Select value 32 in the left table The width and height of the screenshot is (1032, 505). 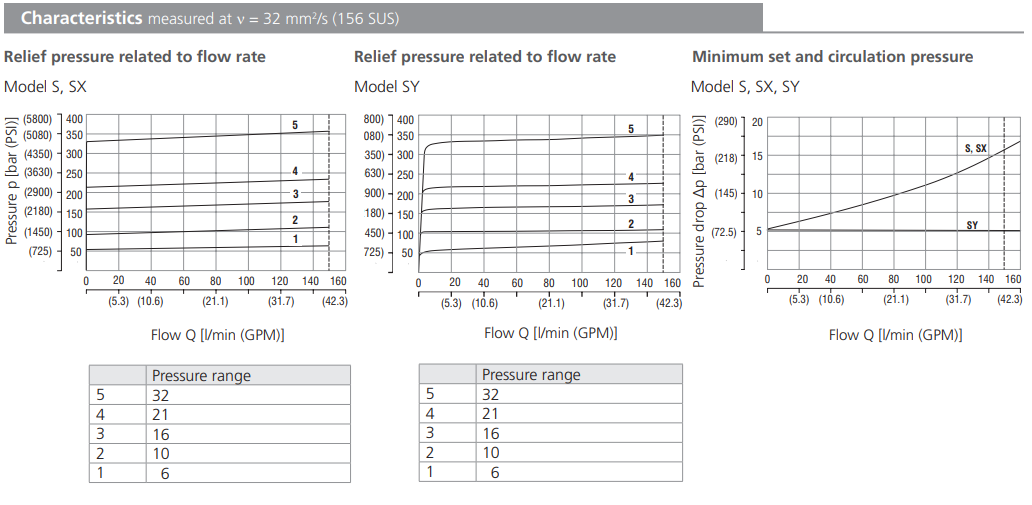(x=161, y=395)
